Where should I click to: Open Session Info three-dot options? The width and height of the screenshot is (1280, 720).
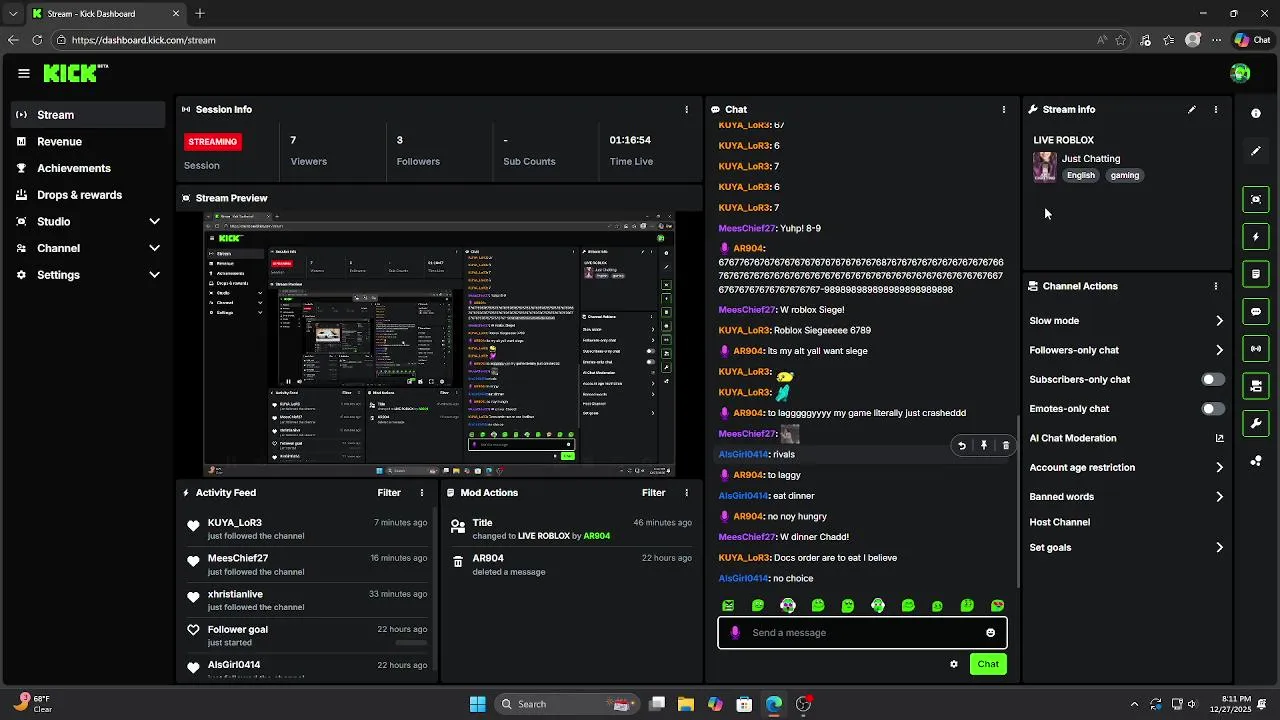686,109
